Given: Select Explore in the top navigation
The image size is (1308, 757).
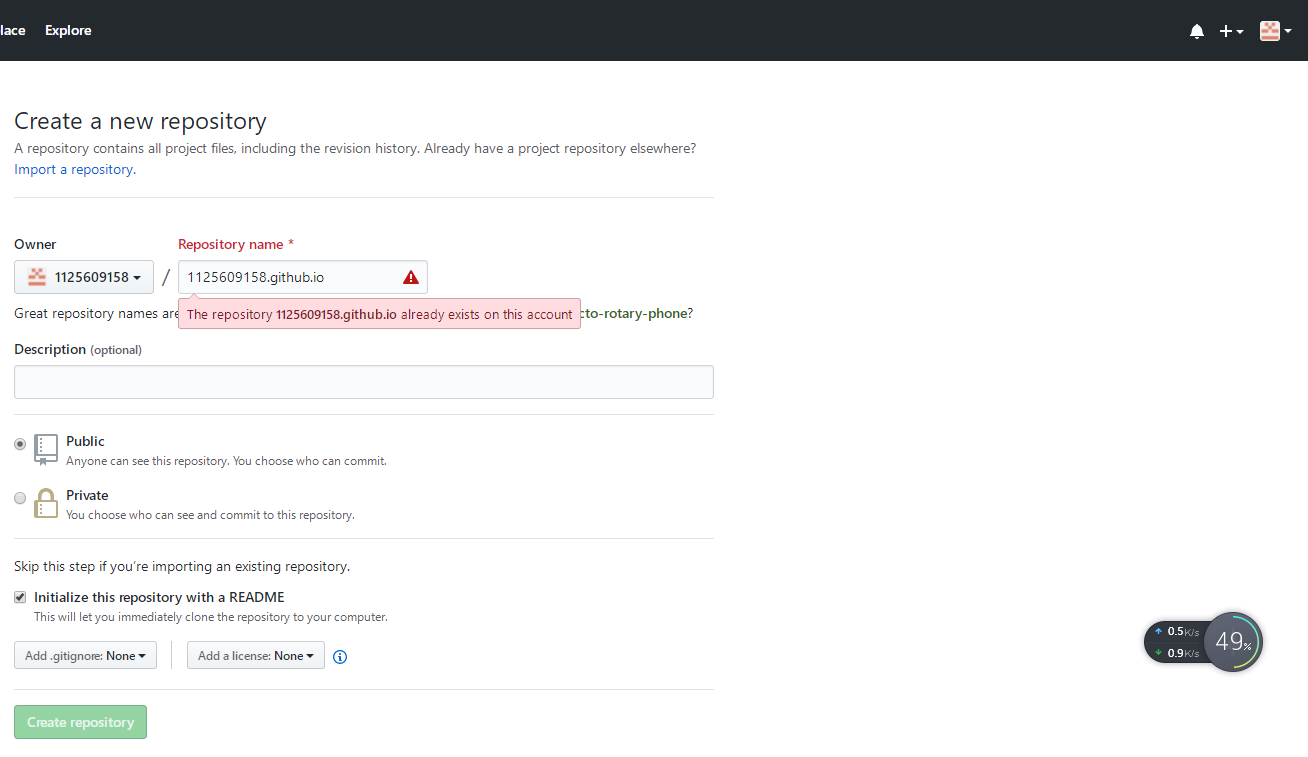Looking at the screenshot, I should tap(68, 30).
